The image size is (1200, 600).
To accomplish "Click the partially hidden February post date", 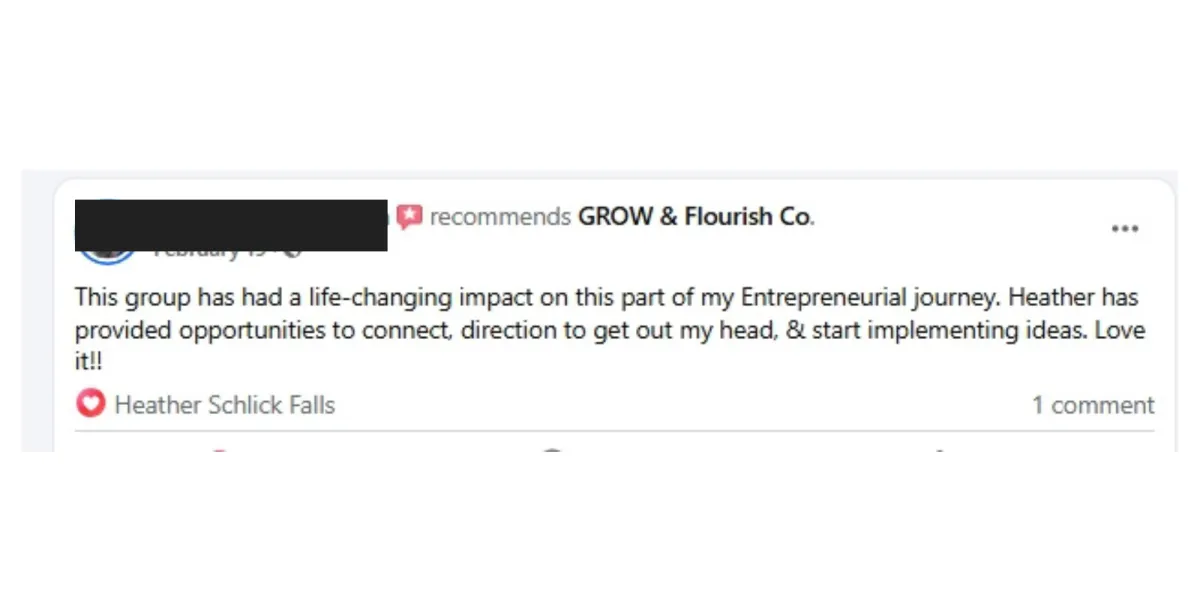I will tap(210, 254).
